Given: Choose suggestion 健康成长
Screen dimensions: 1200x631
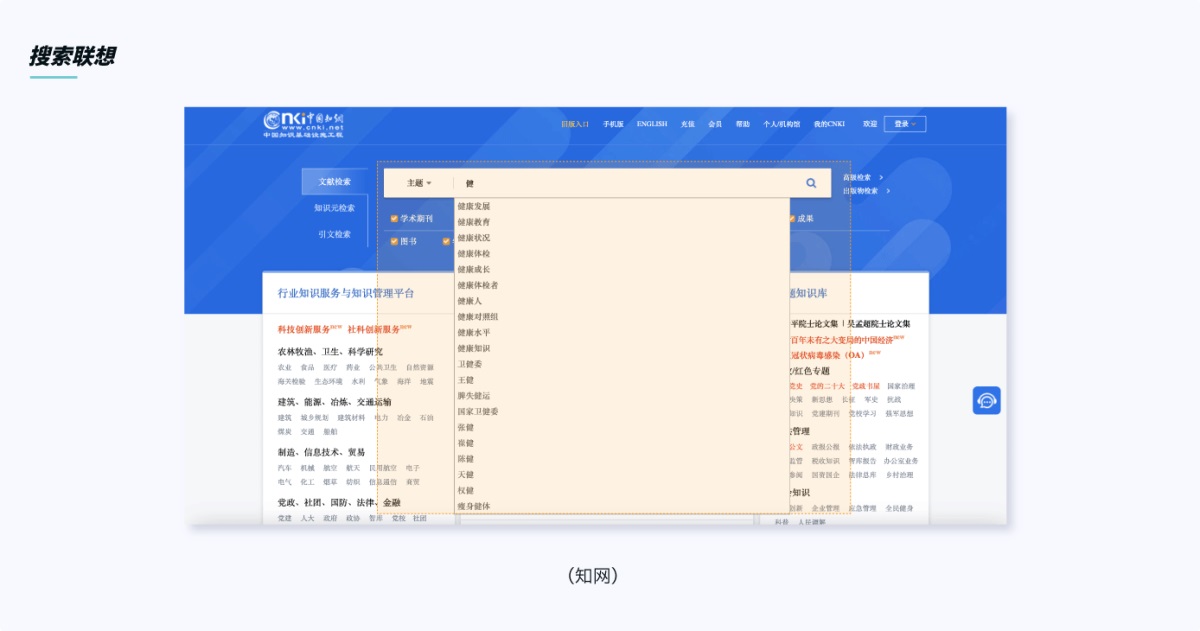Looking at the screenshot, I should (474, 270).
